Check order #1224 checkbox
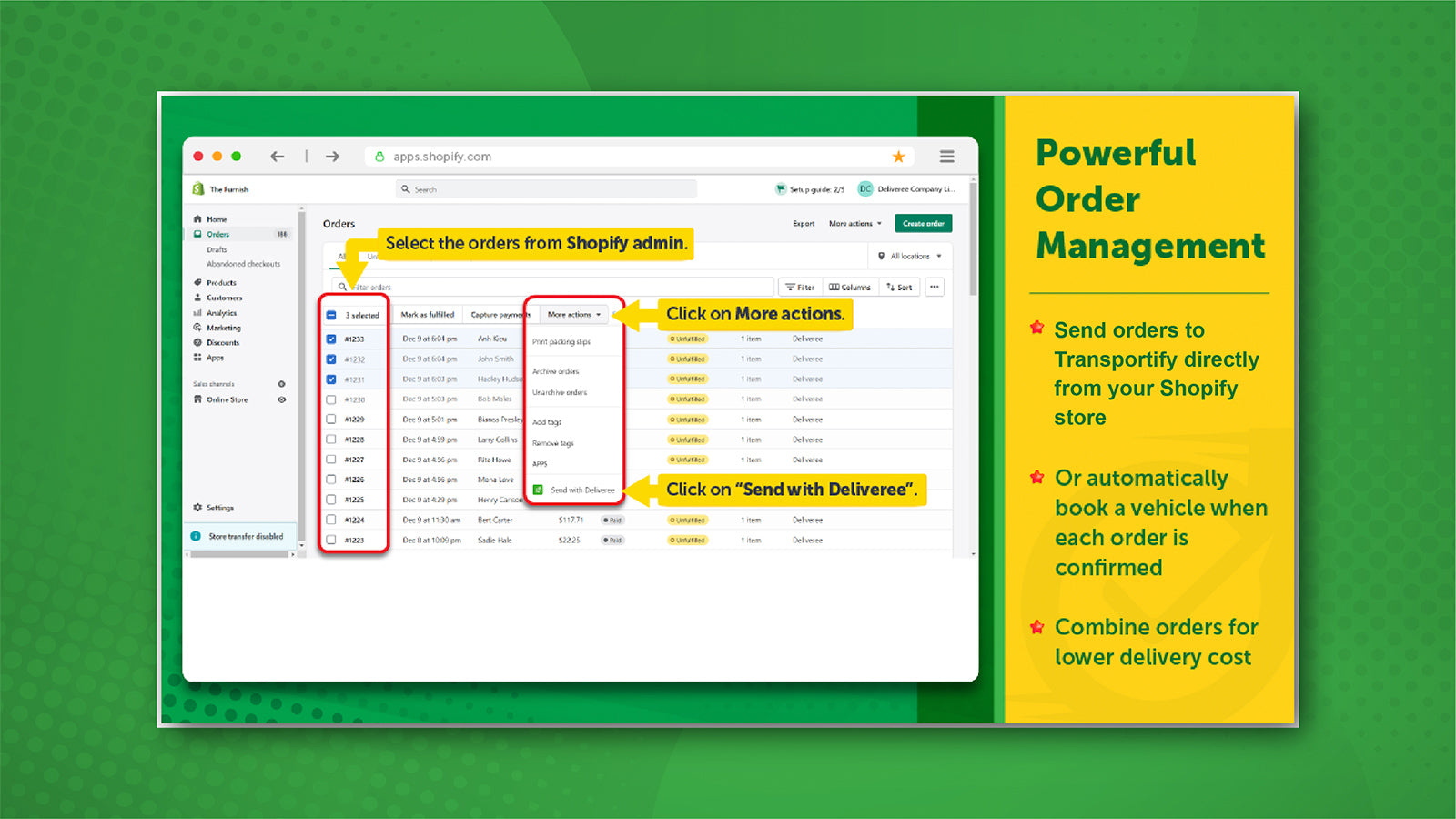 pyautogui.click(x=331, y=520)
